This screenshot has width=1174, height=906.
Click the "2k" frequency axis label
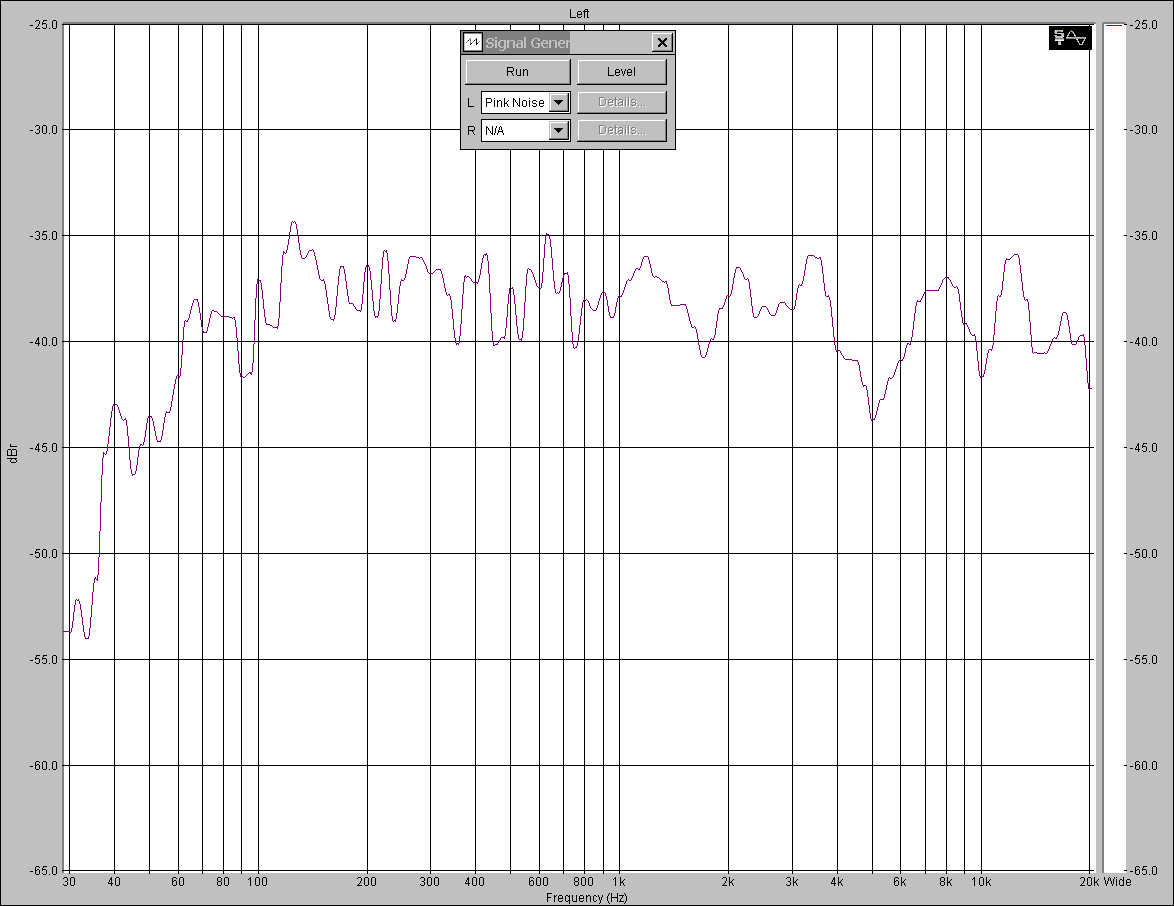click(x=728, y=882)
